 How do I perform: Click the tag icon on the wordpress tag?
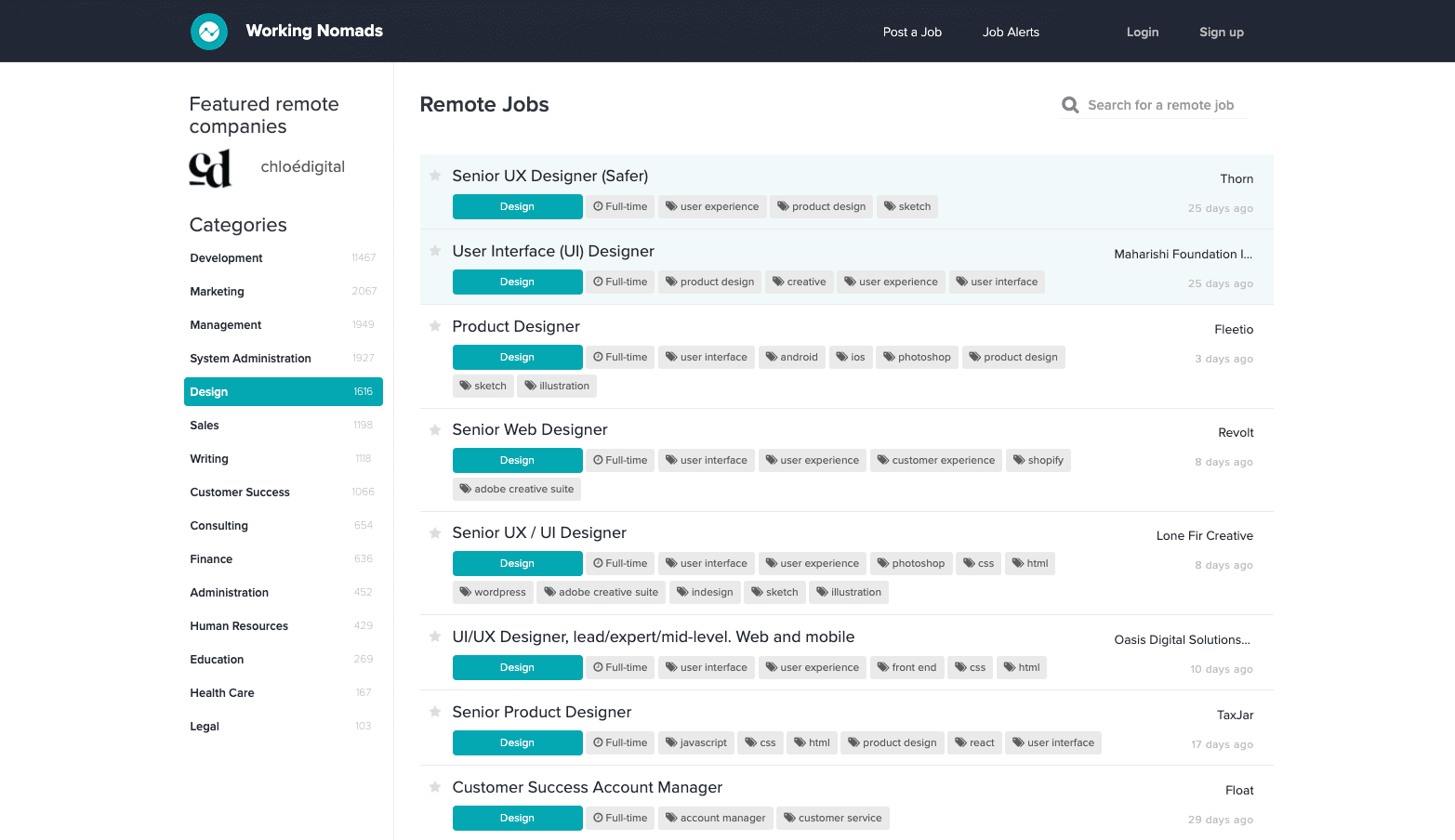(467, 592)
